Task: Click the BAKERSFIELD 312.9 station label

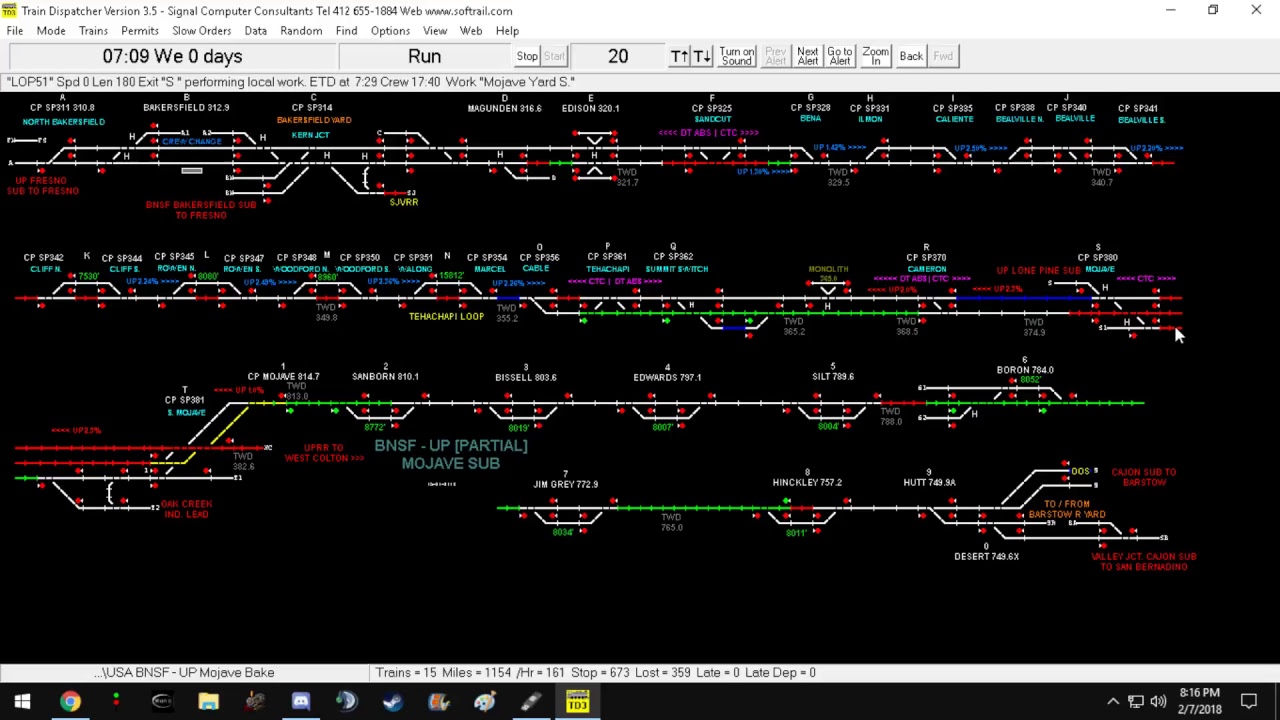Action: [186, 107]
